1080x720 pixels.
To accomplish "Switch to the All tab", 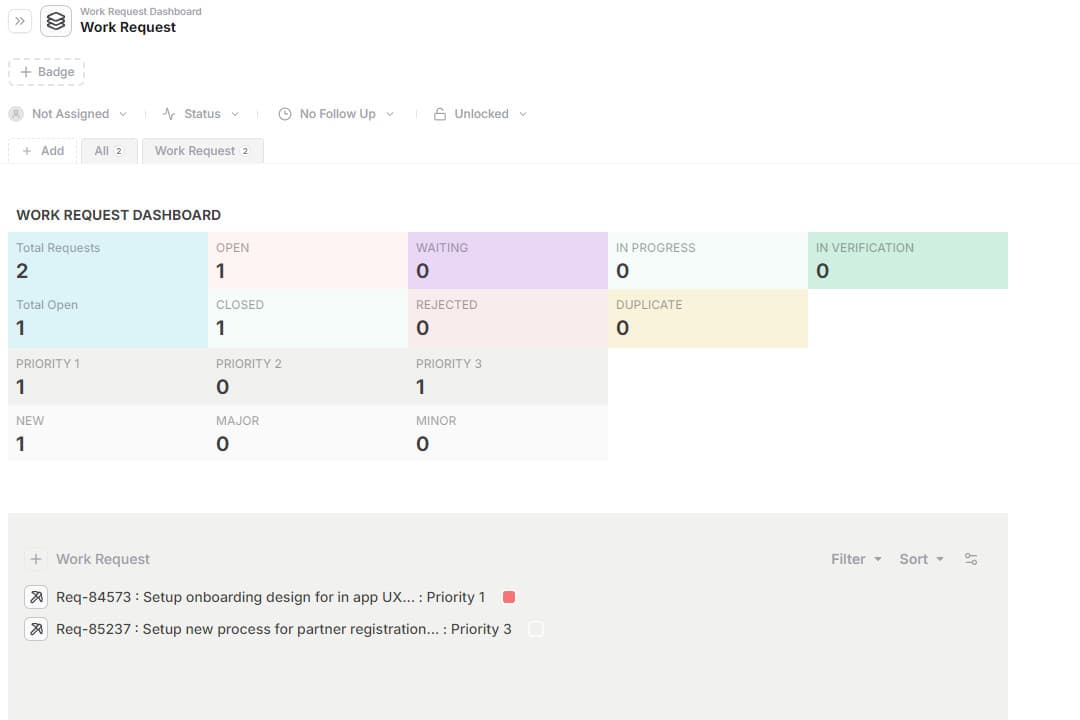I will click(x=108, y=151).
